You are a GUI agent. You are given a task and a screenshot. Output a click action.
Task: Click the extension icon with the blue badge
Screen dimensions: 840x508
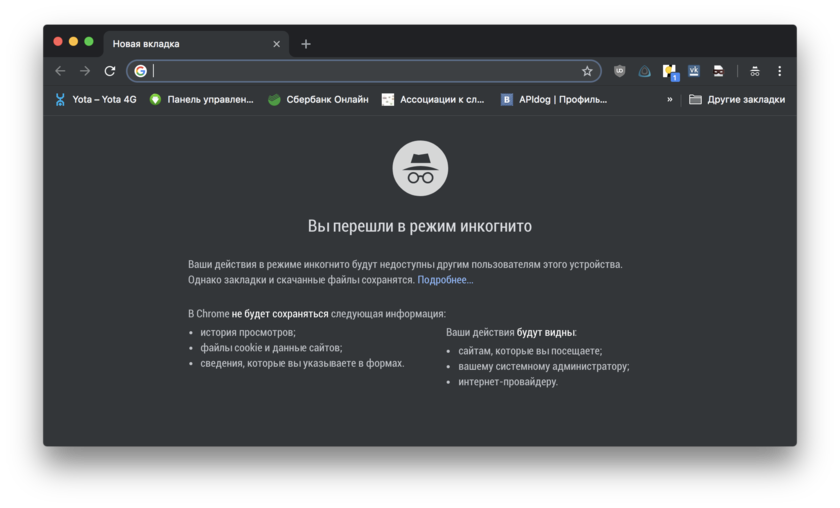(670, 72)
